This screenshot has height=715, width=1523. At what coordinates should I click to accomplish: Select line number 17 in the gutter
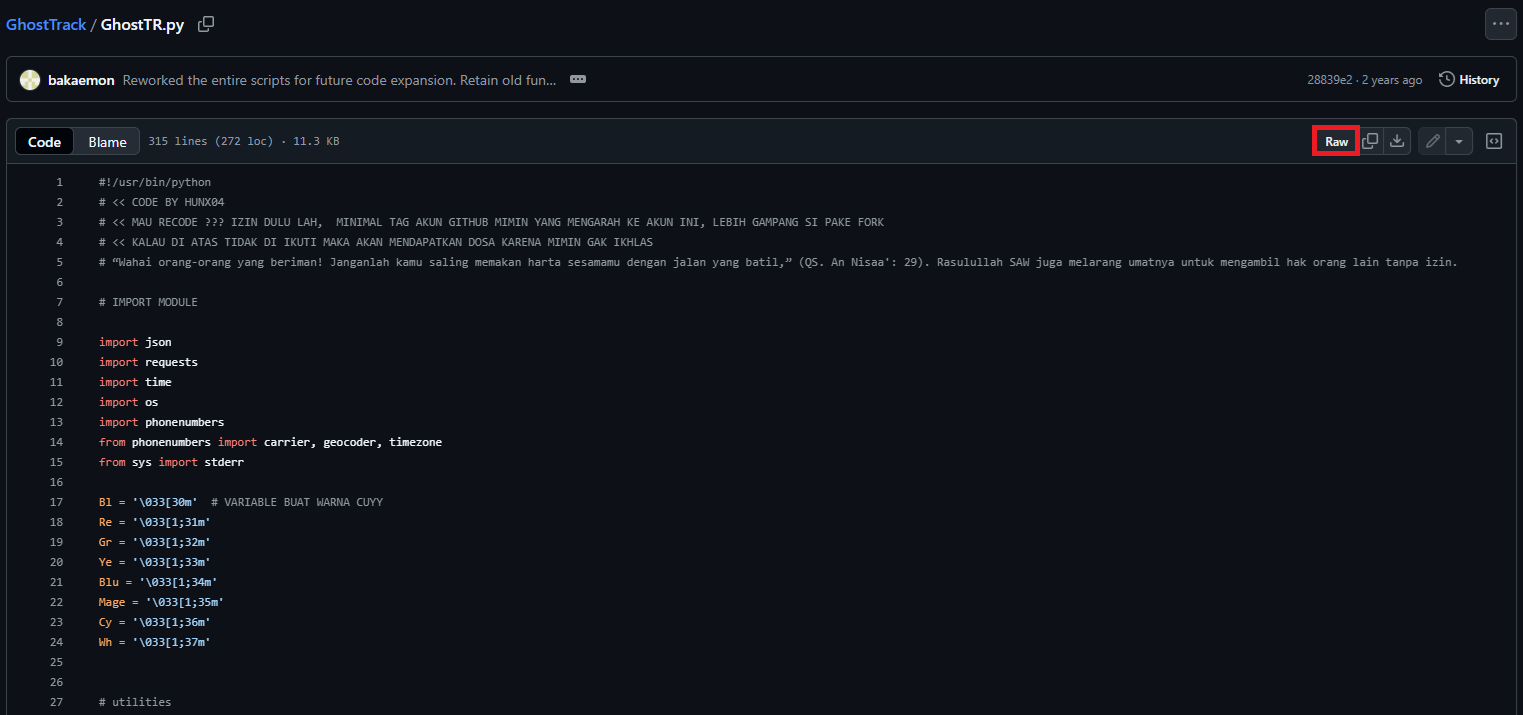tap(56, 502)
